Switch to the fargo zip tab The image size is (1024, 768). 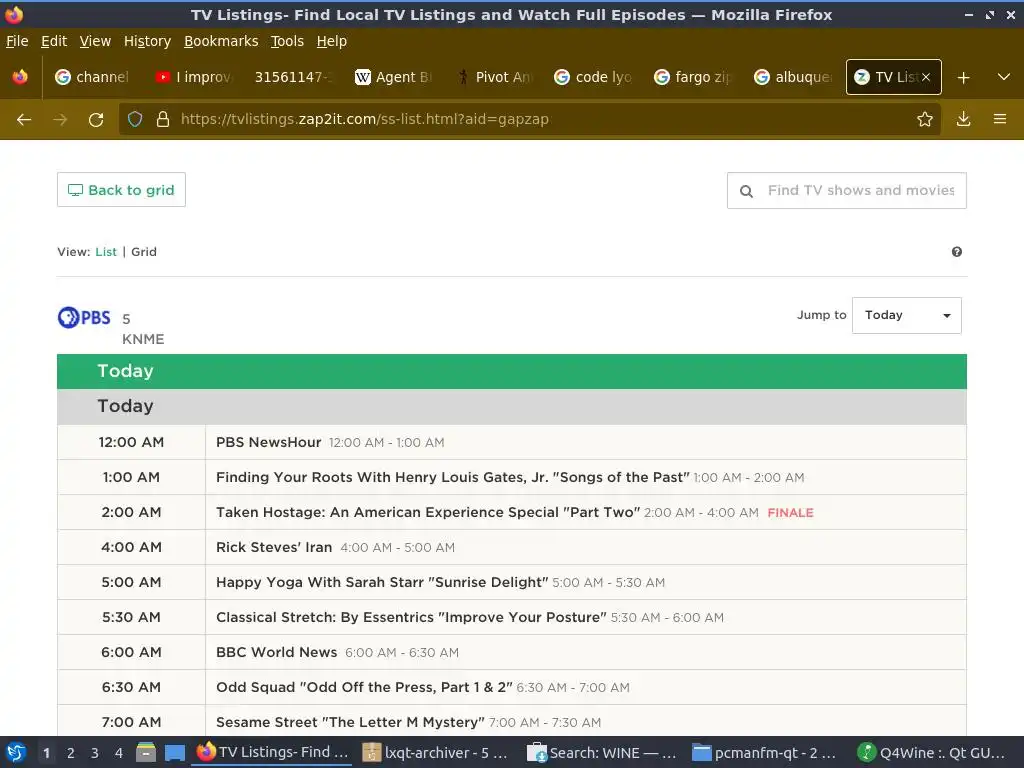[692, 77]
